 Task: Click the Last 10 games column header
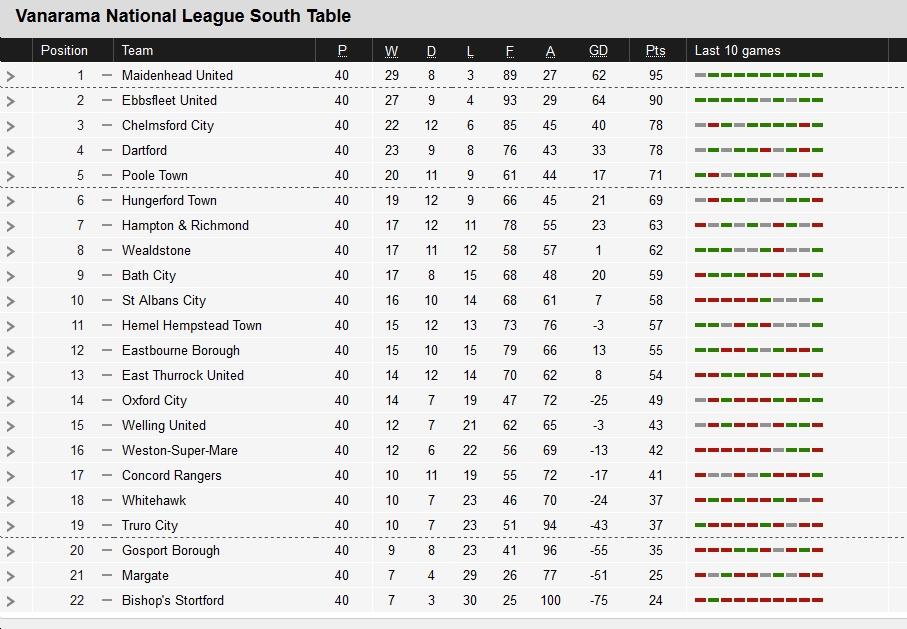[738, 51]
